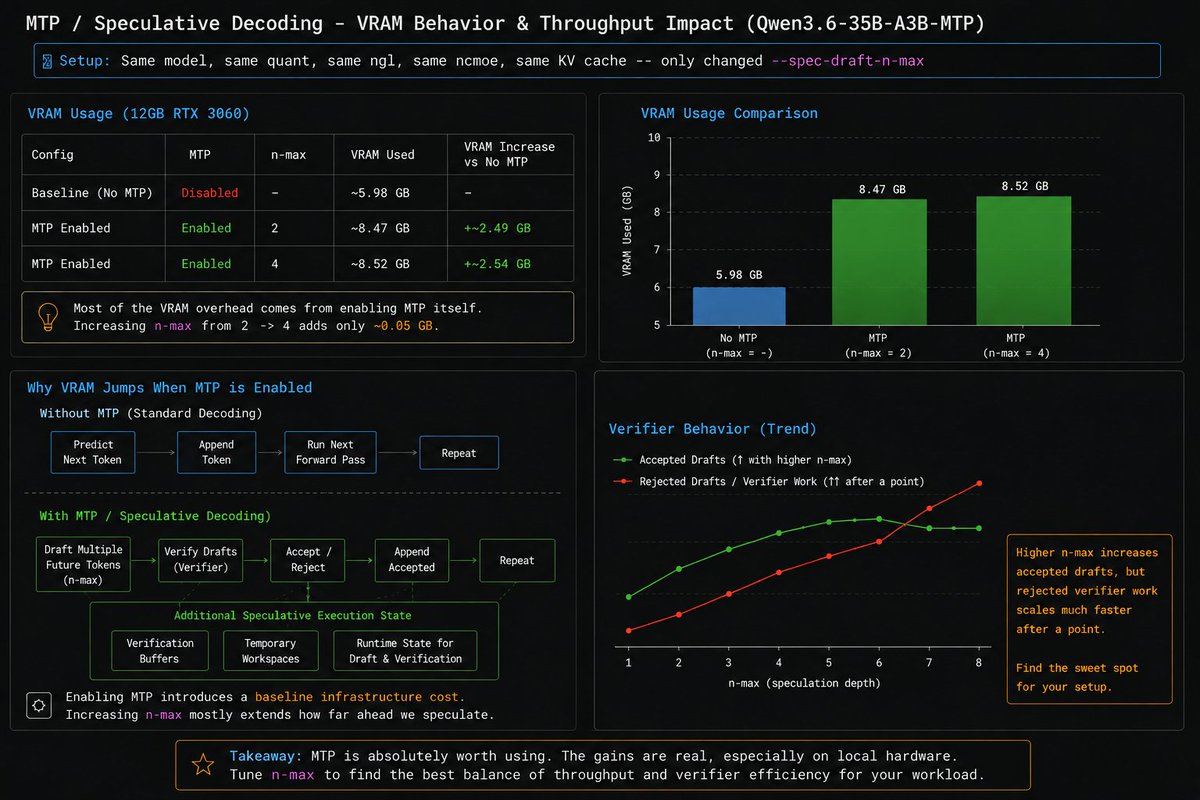Click the 'Temporary Workspaces' box
This screenshot has width=1200, height=800.
coord(270,651)
